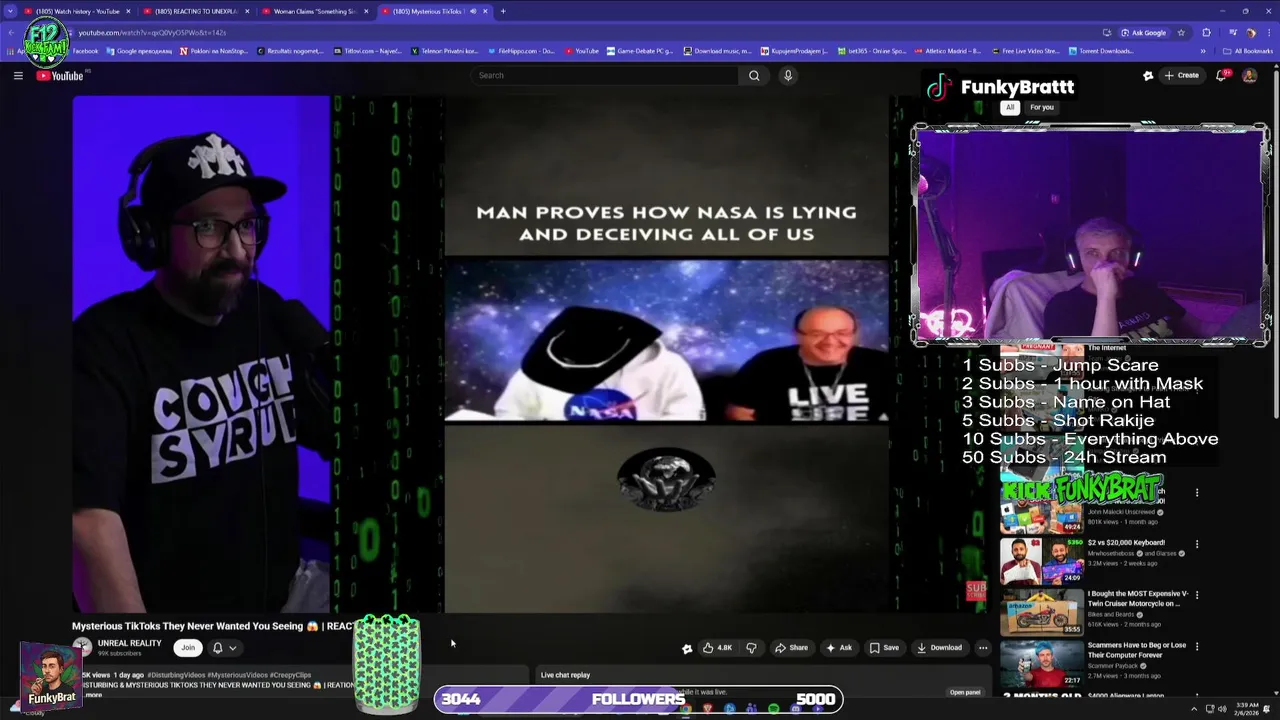Switch to Watch history browser tab
The height and width of the screenshot is (720, 1280).
(x=78, y=11)
